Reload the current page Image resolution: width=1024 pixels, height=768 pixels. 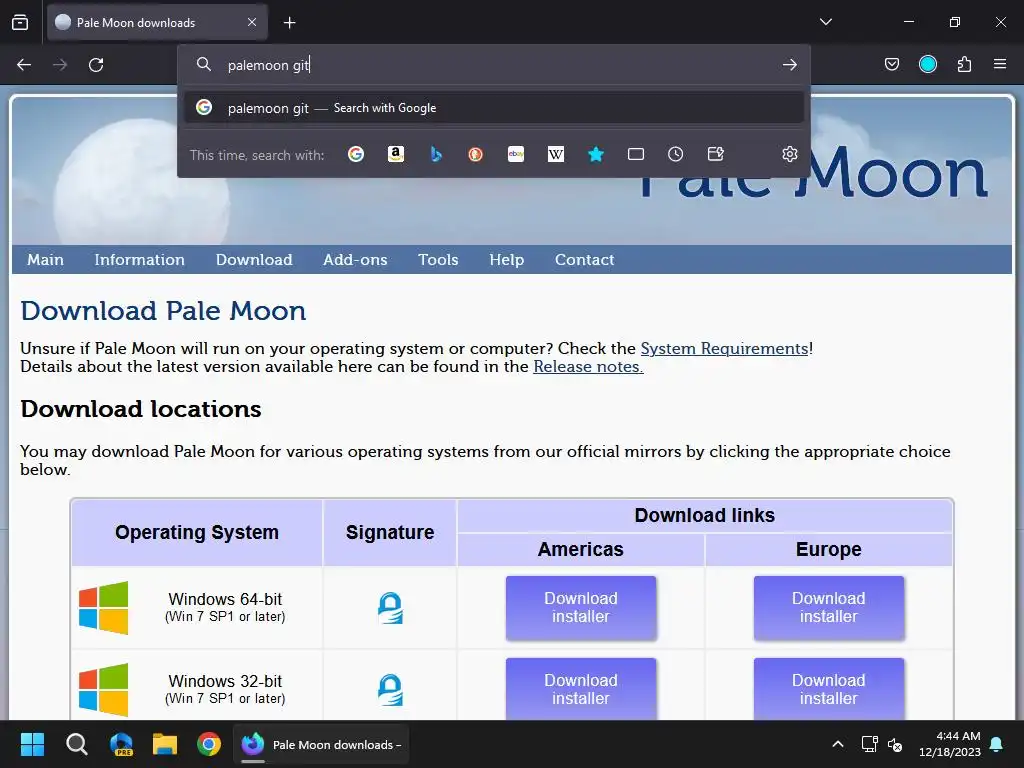point(96,65)
